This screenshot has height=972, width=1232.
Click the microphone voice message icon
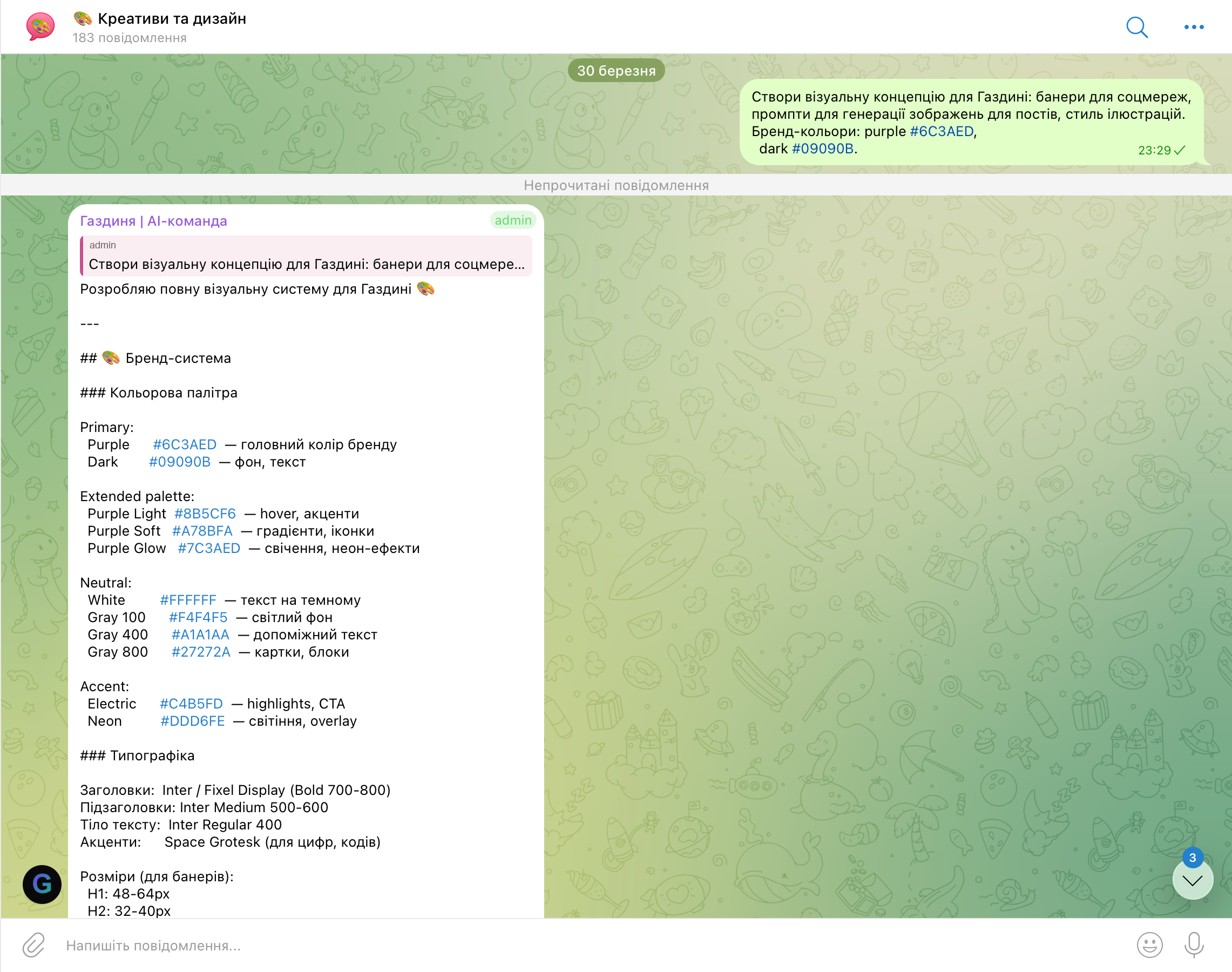pos(1194,945)
